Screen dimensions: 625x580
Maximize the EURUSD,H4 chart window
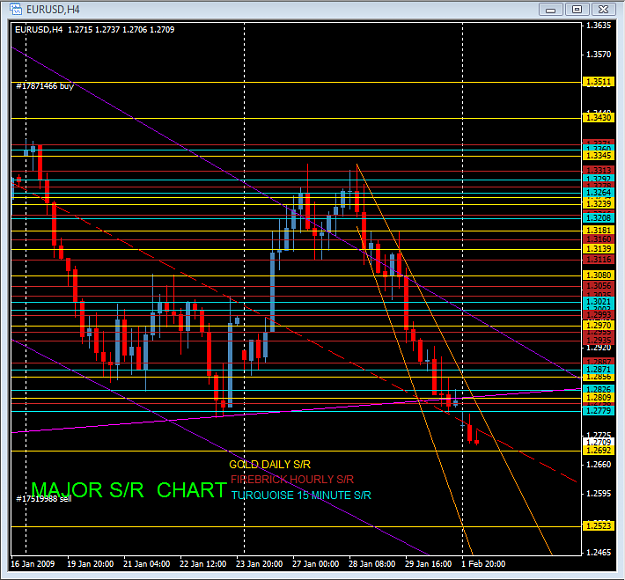coord(577,9)
